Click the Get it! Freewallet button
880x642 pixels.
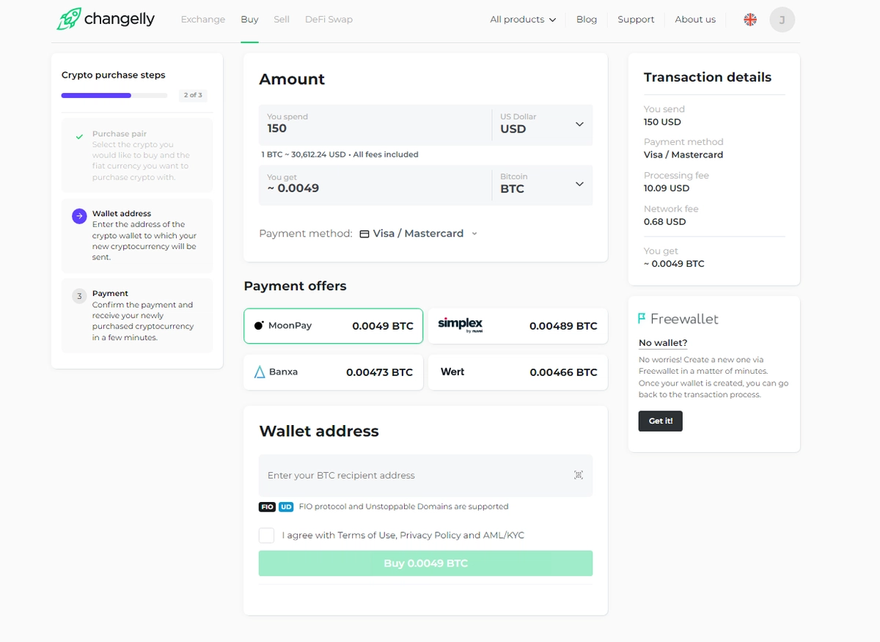click(660, 420)
